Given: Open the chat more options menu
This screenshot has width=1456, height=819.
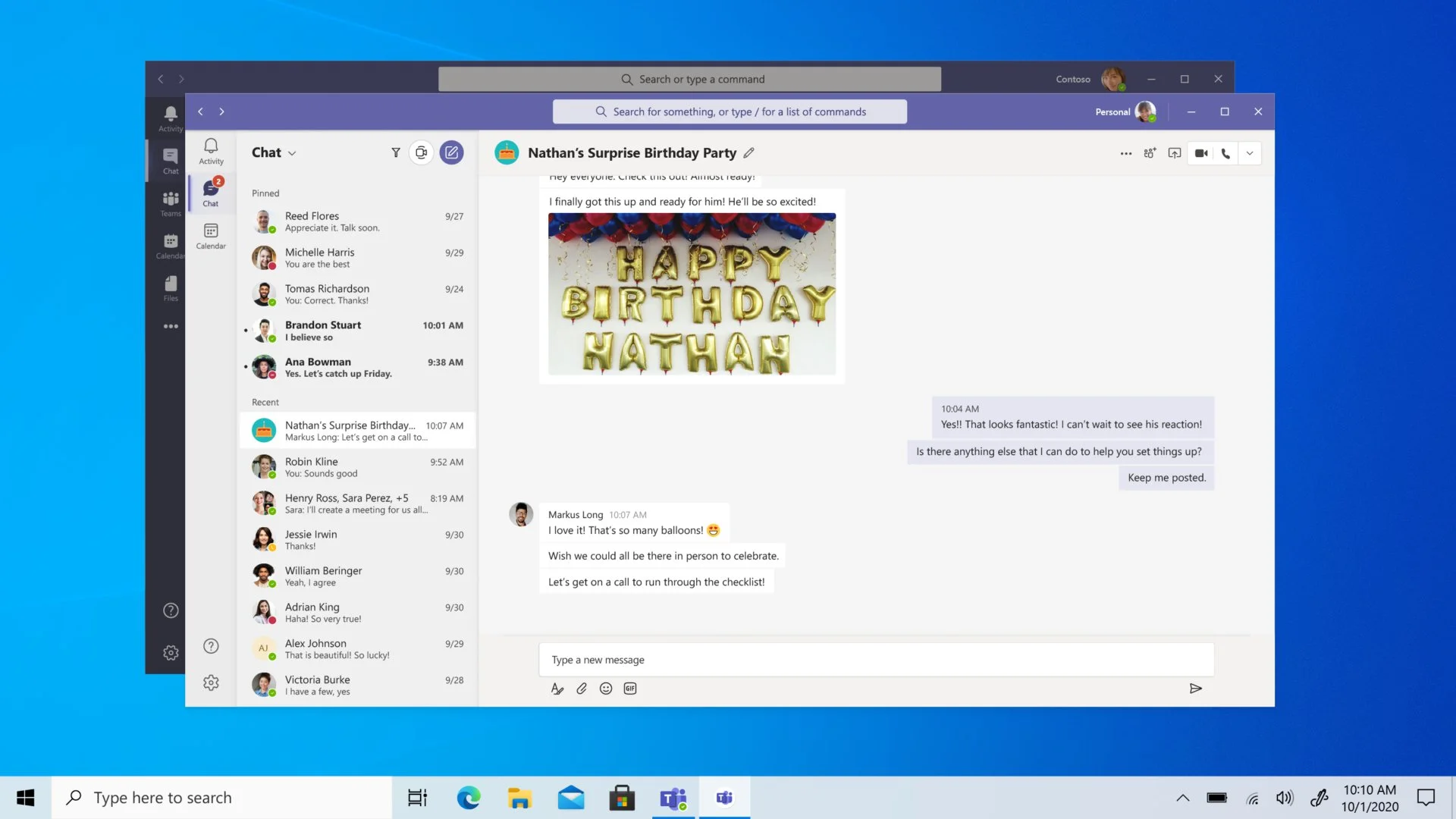Looking at the screenshot, I should coord(1125,152).
